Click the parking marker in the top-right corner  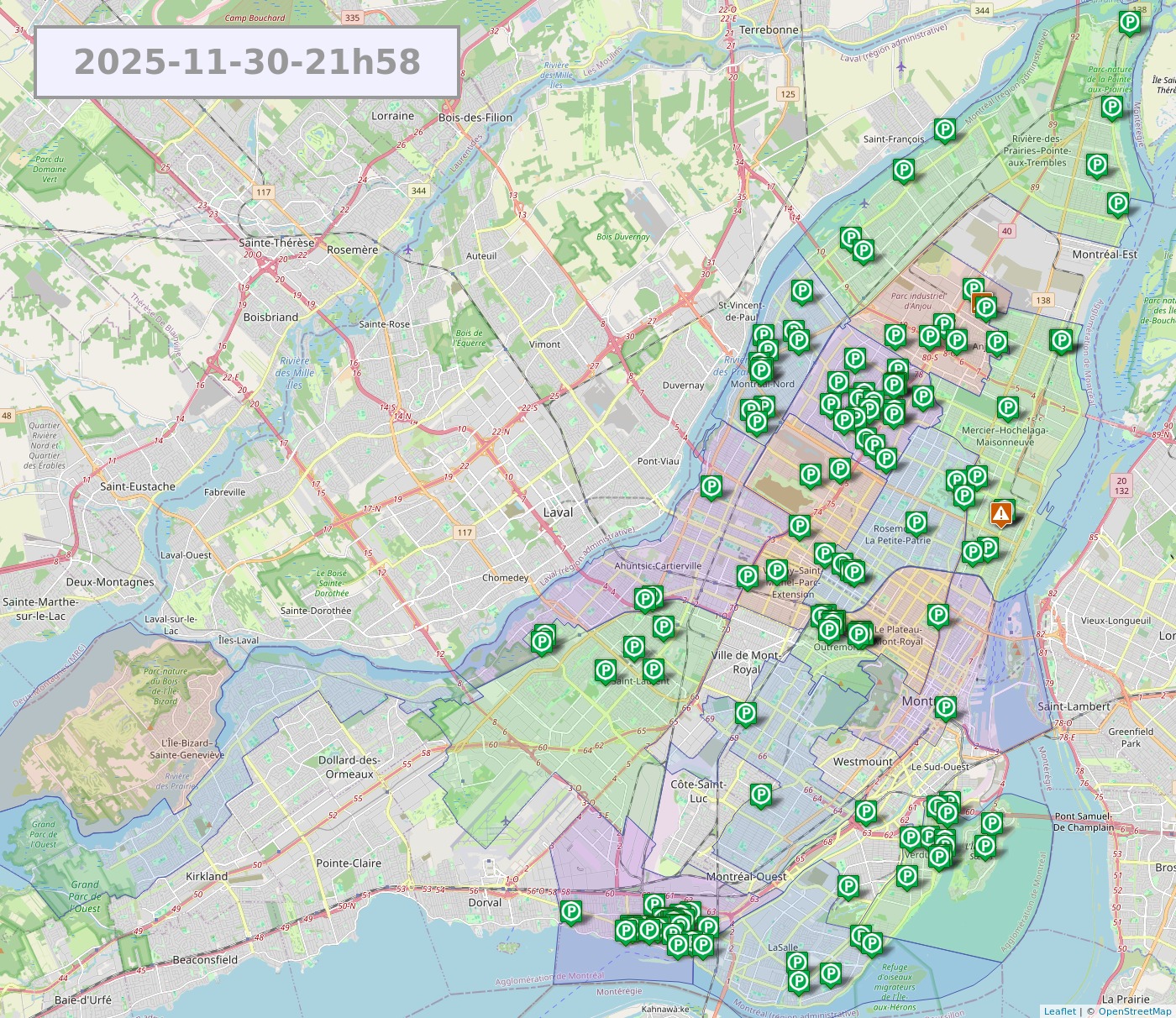pos(1130,23)
